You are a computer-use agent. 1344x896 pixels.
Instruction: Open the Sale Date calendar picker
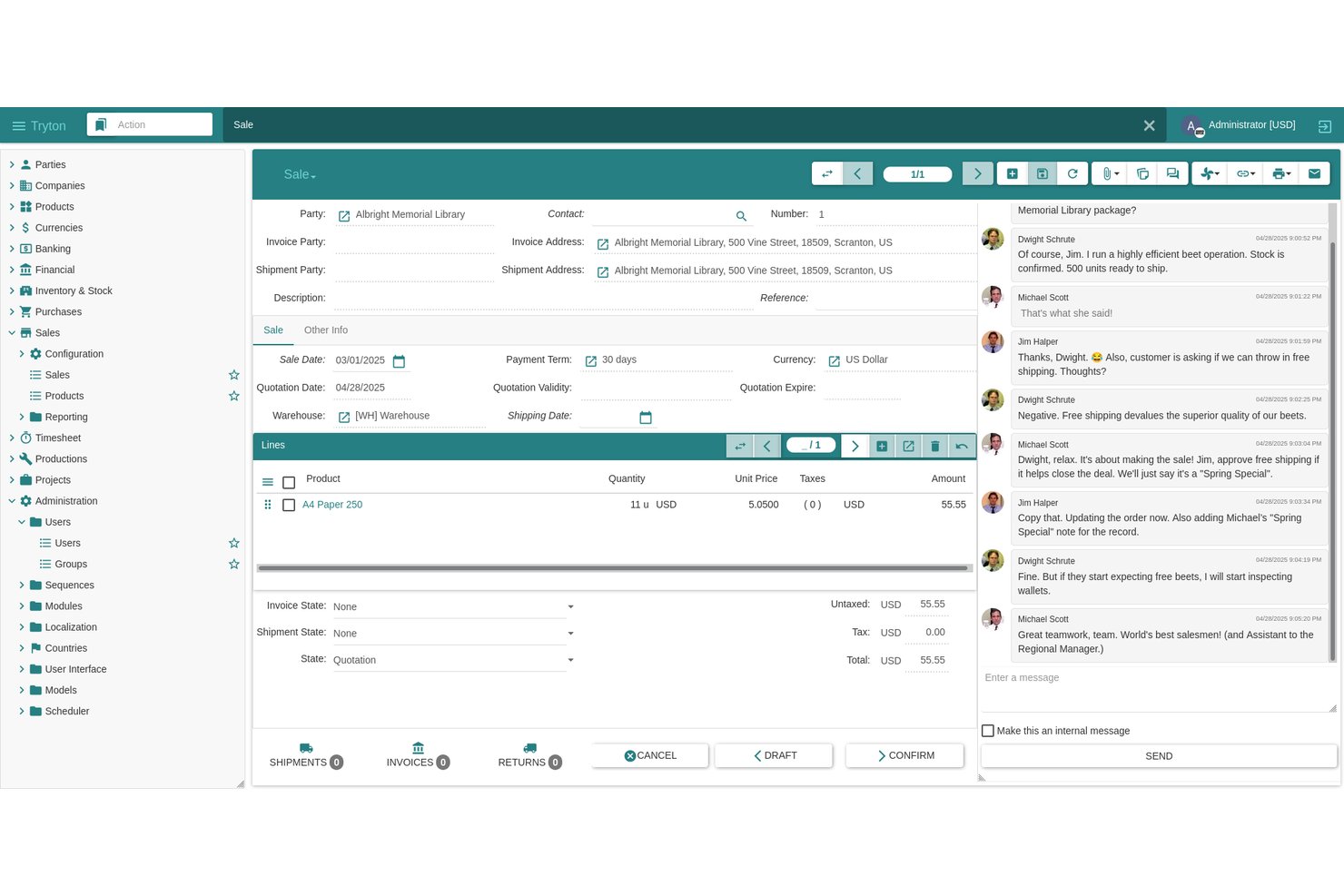(399, 361)
